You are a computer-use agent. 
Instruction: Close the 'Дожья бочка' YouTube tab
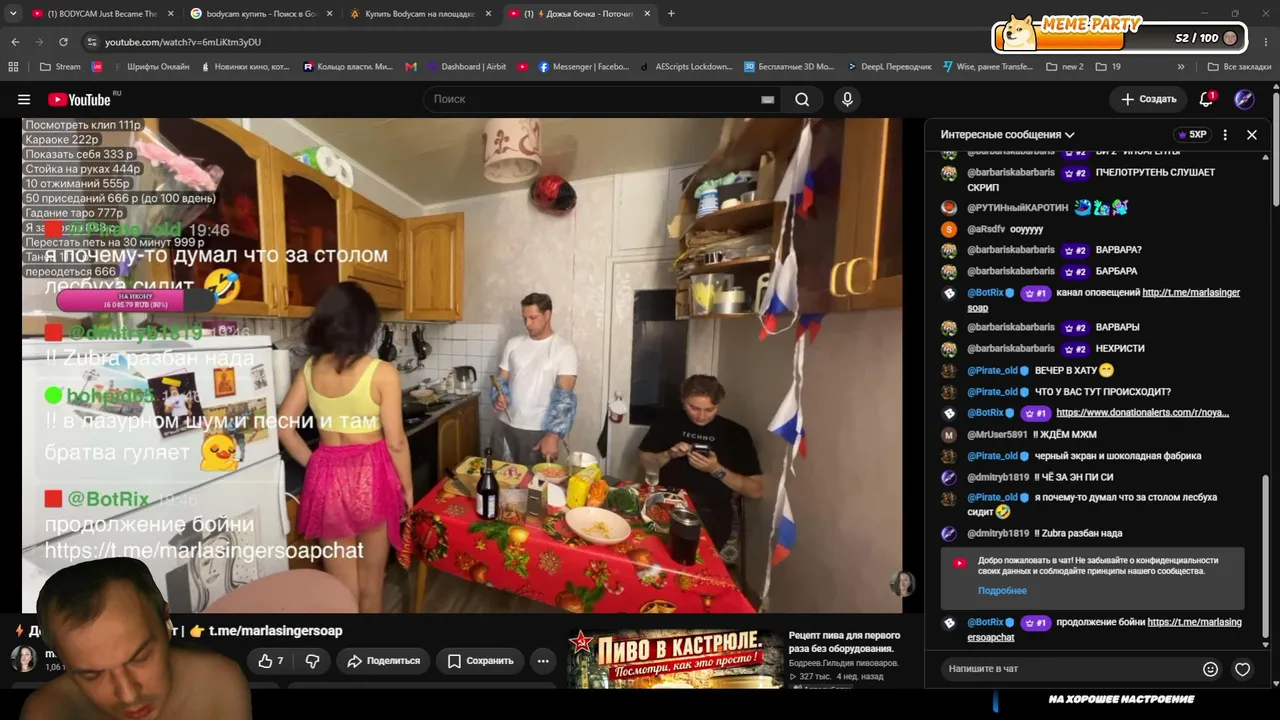[x=648, y=14]
